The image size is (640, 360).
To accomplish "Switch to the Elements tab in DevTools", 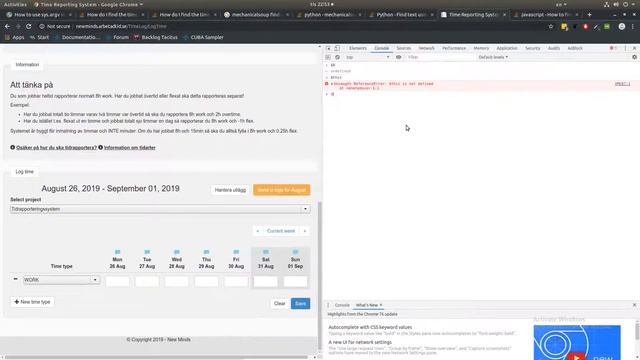I will pos(358,48).
